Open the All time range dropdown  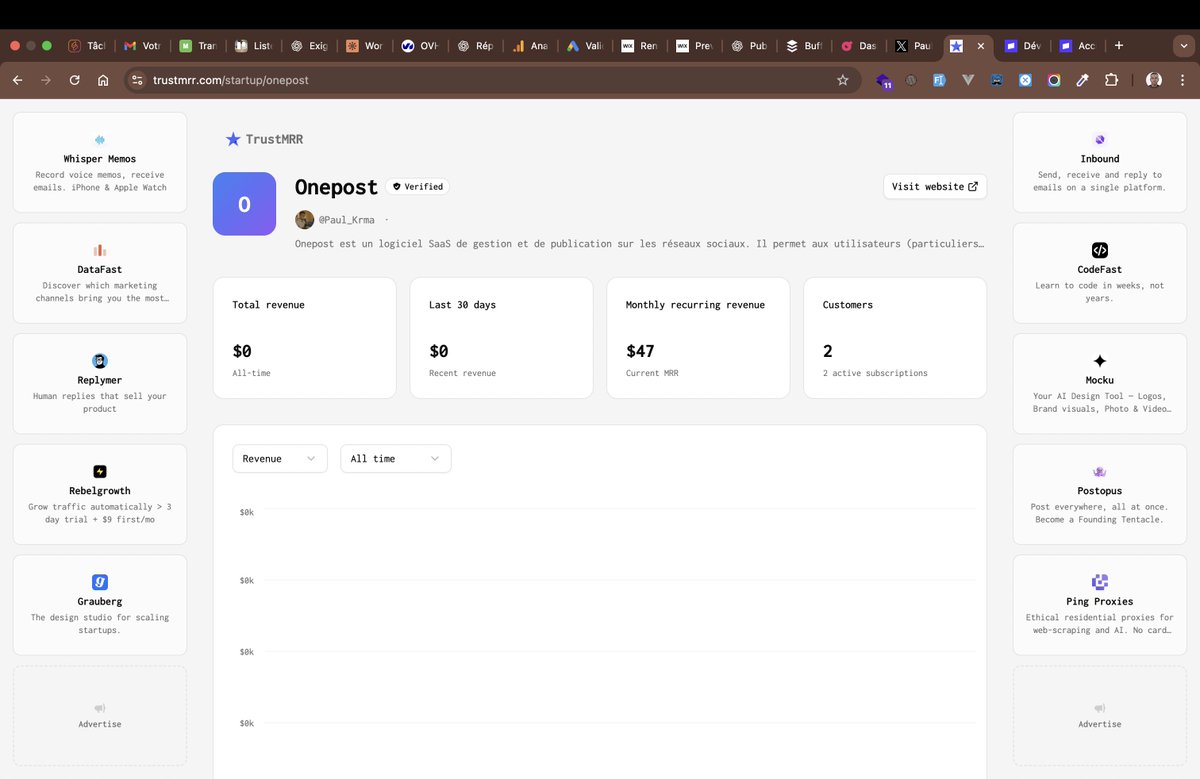tap(396, 458)
